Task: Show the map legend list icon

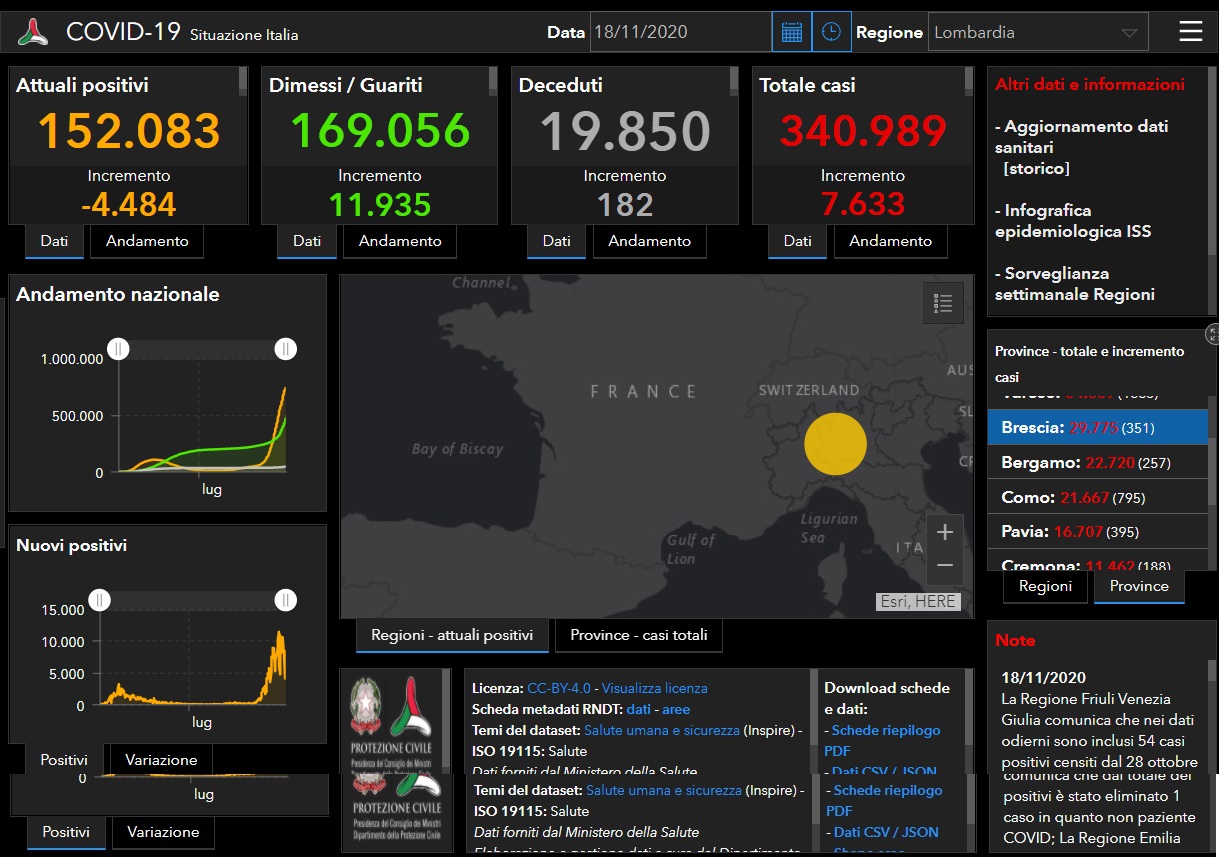Action: coord(942,303)
